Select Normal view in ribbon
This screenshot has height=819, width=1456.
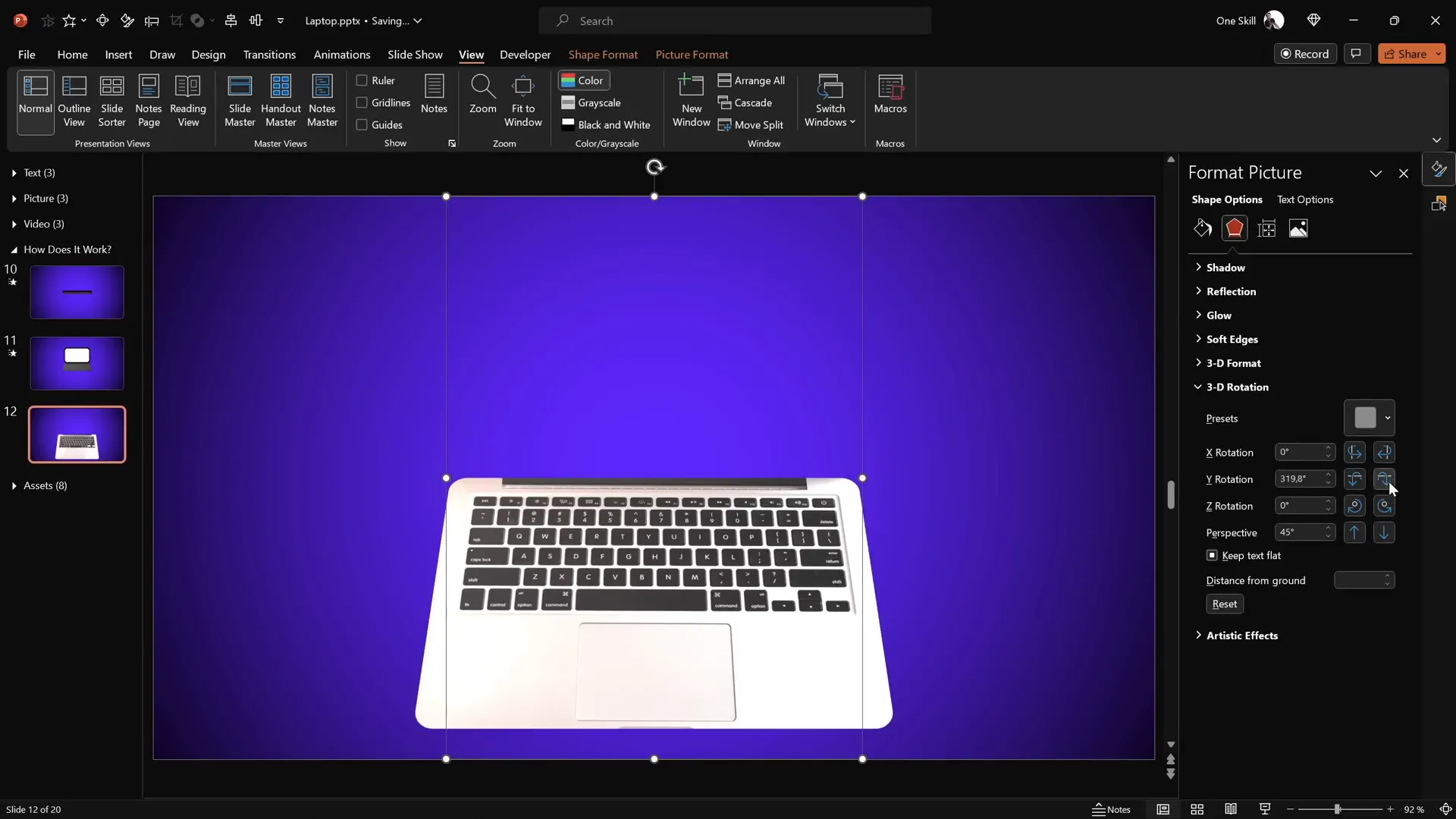[36, 101]
